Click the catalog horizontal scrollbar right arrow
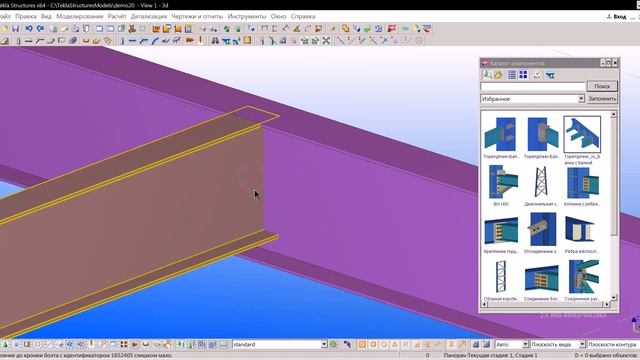Image resolution: width=640 pixels, height=360 pixels. [607, 304]
